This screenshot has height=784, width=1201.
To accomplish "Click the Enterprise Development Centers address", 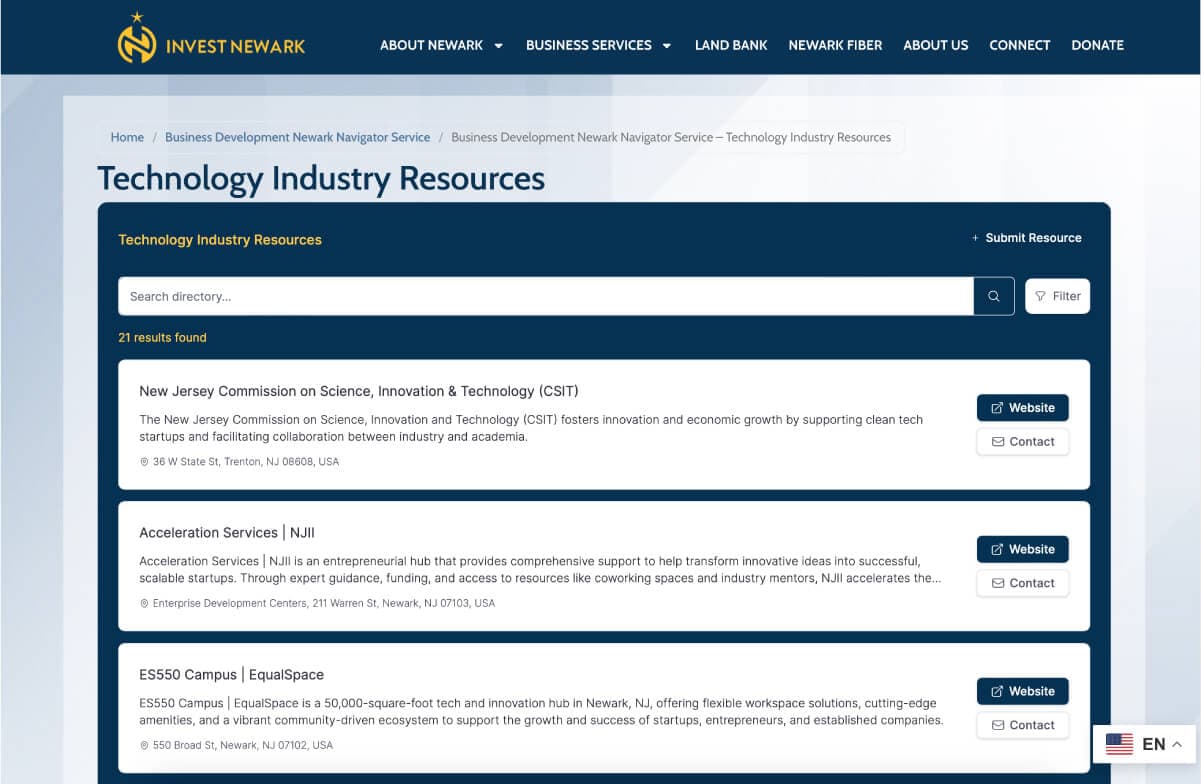I will tap(324, 603).
